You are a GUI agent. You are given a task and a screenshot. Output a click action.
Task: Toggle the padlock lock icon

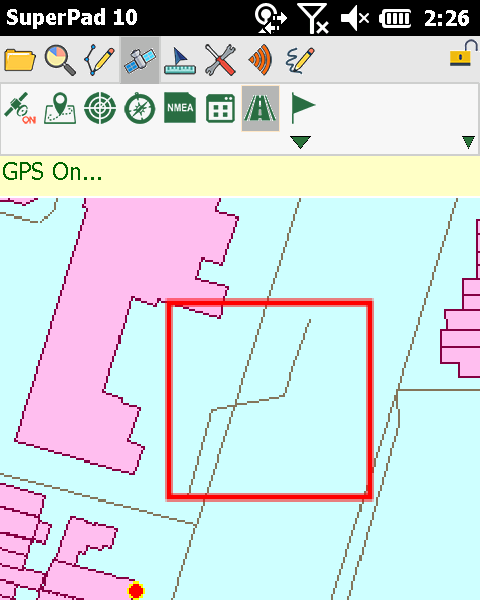tap(463, 54)
